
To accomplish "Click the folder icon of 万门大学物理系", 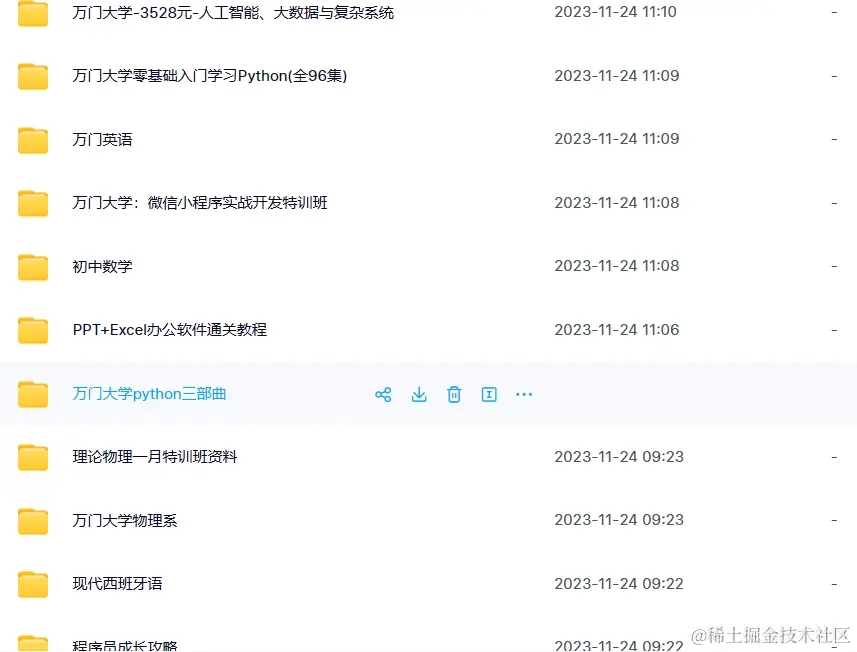I will point(33,520).
